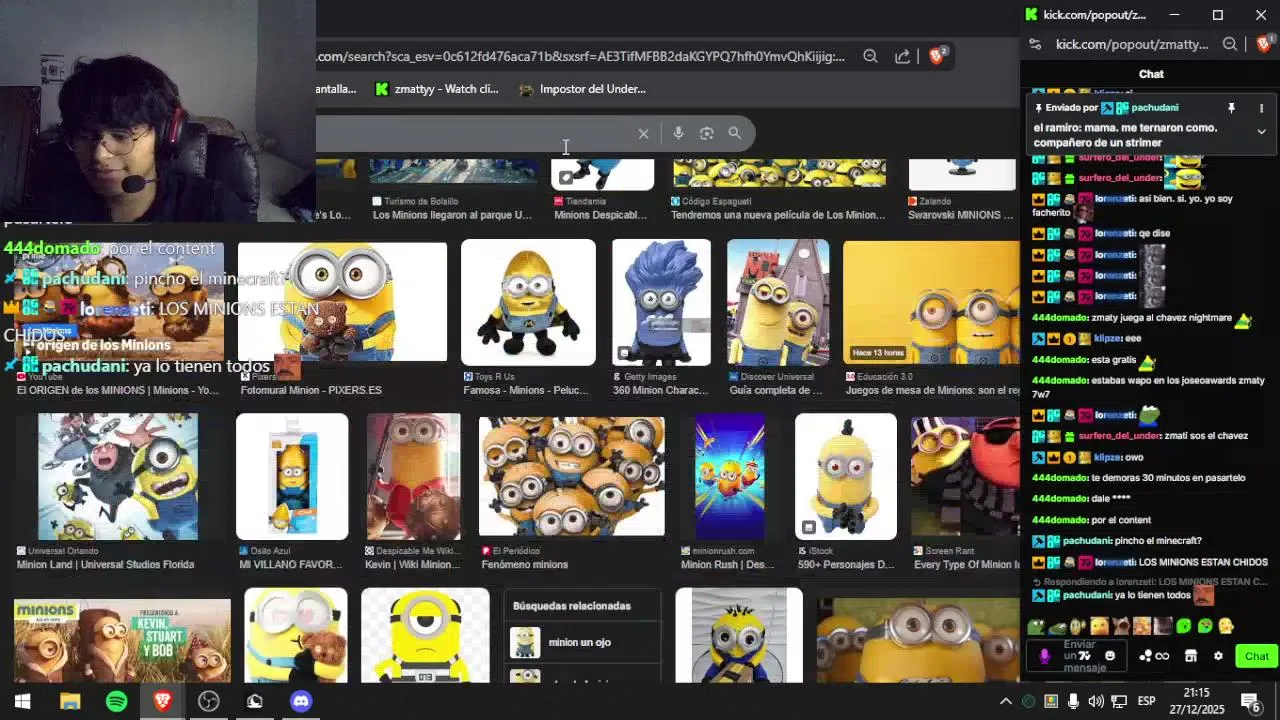Viewport: 1280px width, 720px height.
Task: Open Windows Start menu
Action: pyautogui.click(x=22, y=701)
